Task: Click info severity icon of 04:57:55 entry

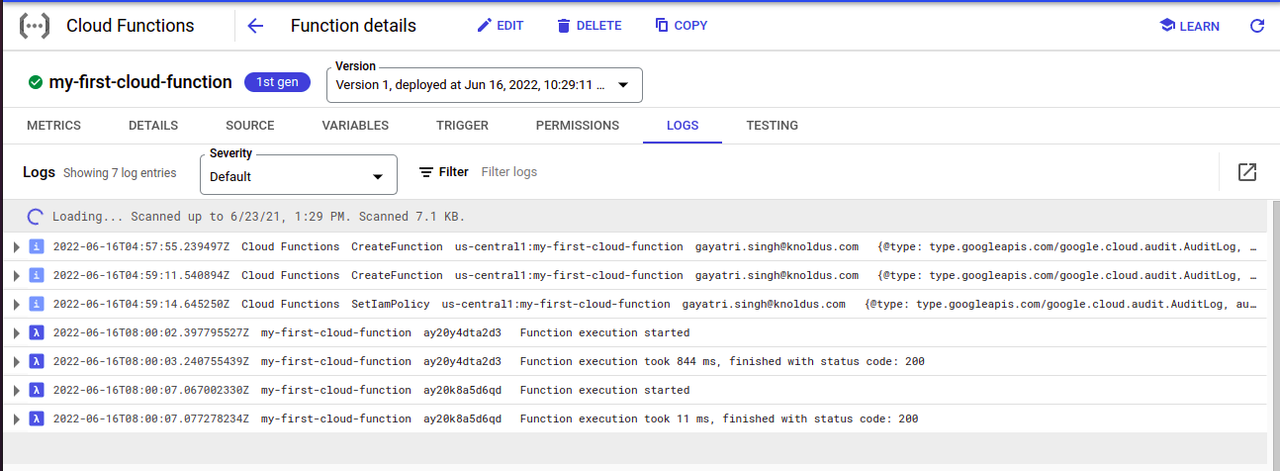Action: 36,247
